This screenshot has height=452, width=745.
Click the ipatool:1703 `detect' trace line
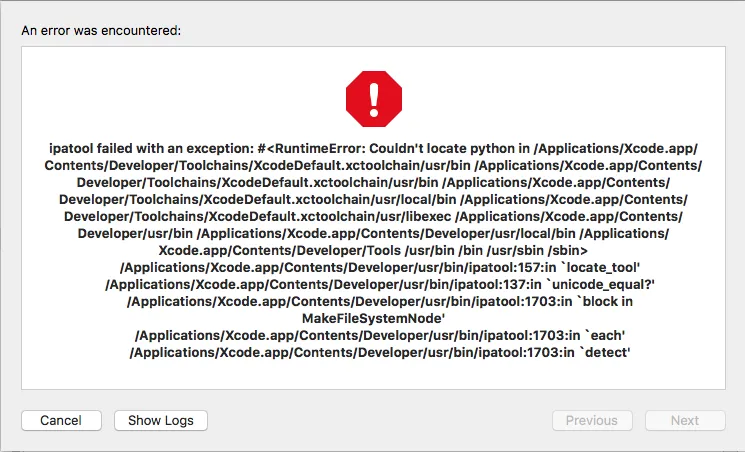point(372,353)
